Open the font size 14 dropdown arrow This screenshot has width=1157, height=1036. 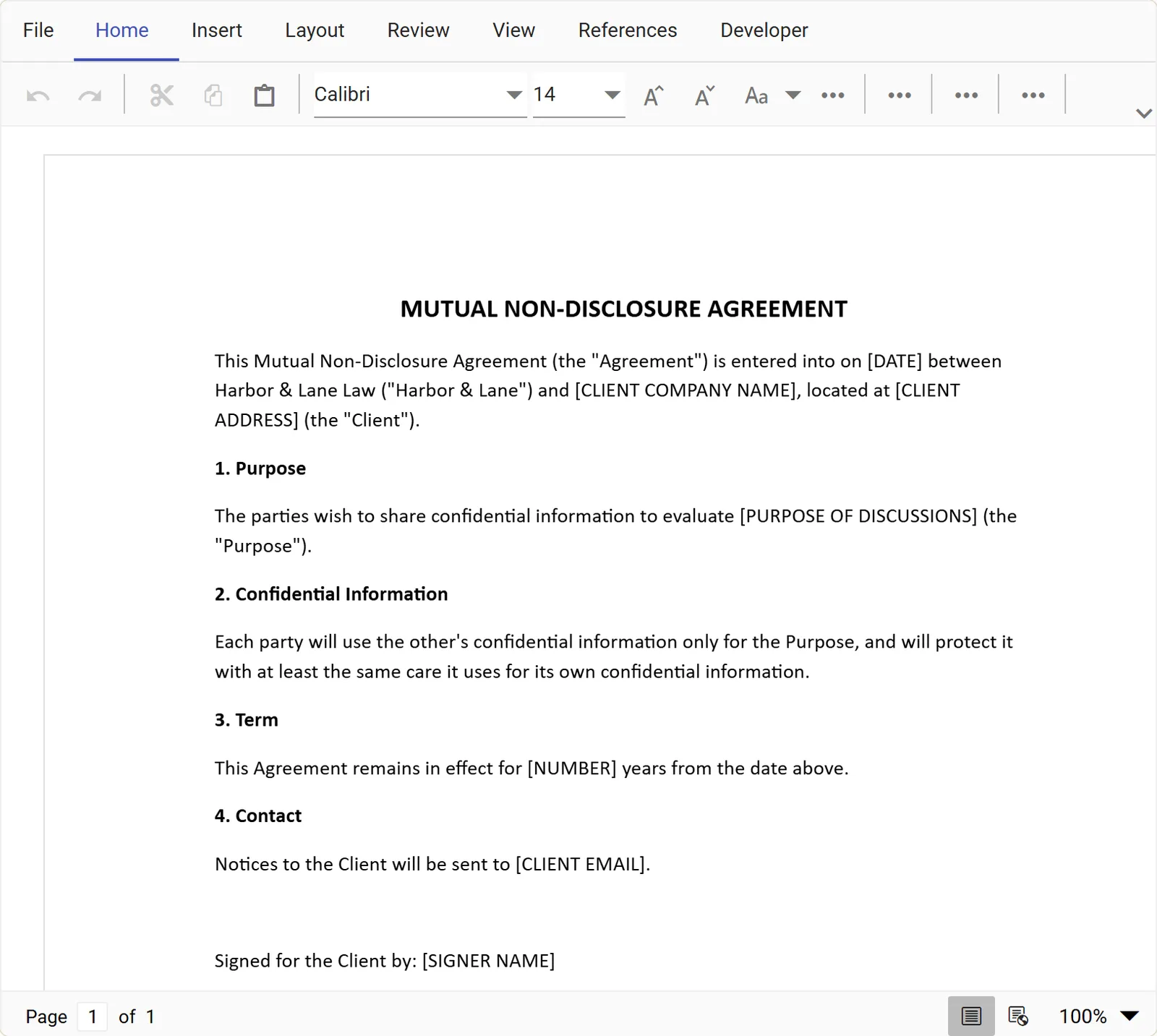tap(612, 95)
